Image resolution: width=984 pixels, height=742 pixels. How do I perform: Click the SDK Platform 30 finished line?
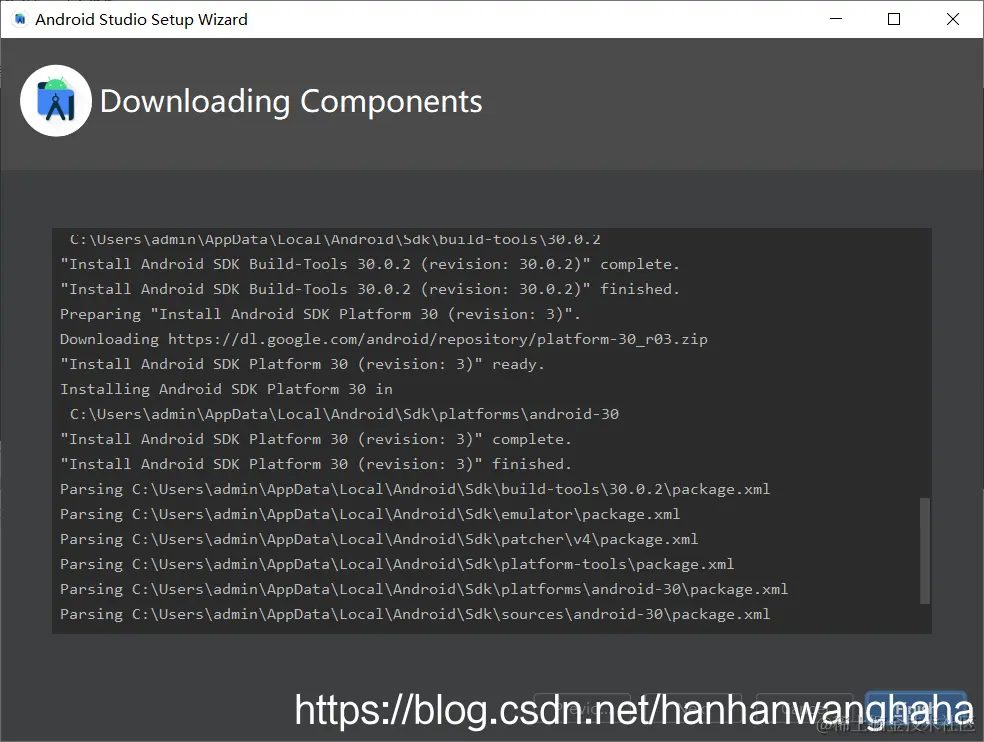pyautogui.click(x=316, y=465)
